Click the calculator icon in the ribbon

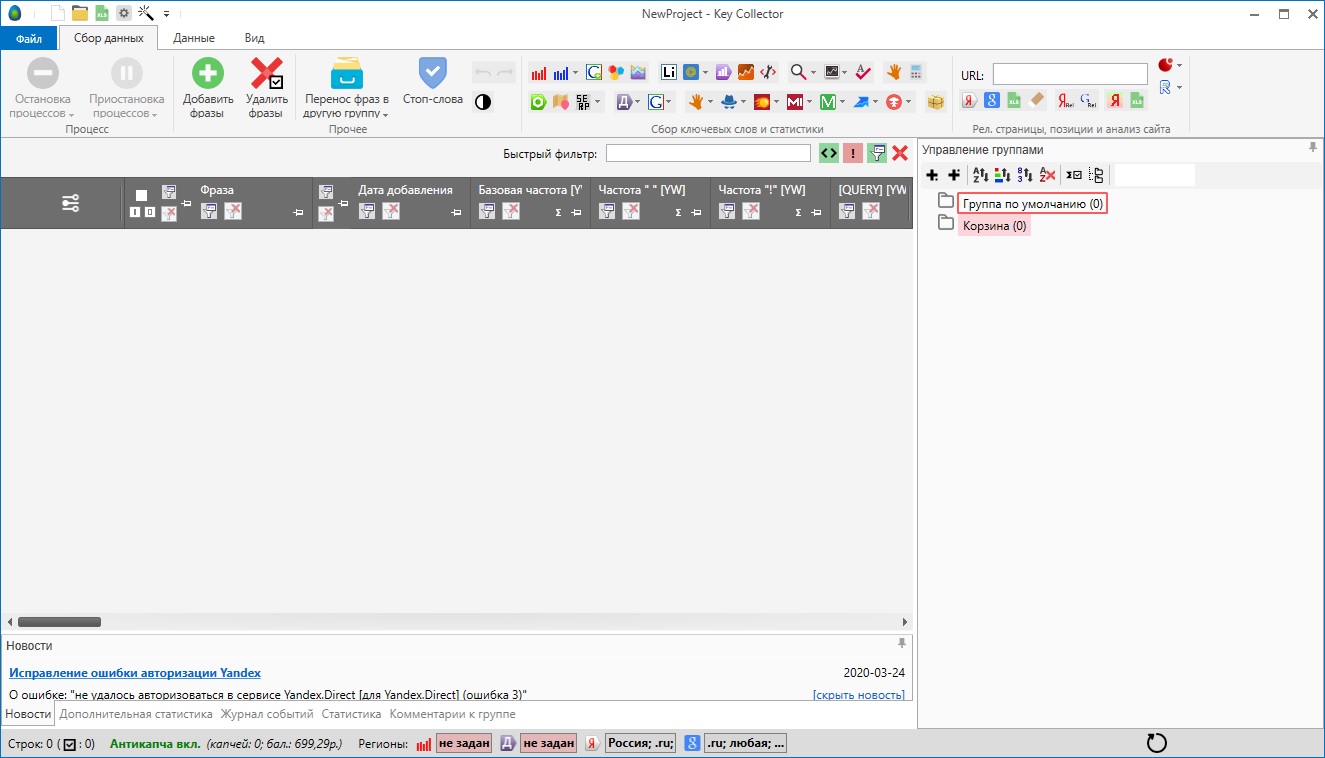(917, 72)
